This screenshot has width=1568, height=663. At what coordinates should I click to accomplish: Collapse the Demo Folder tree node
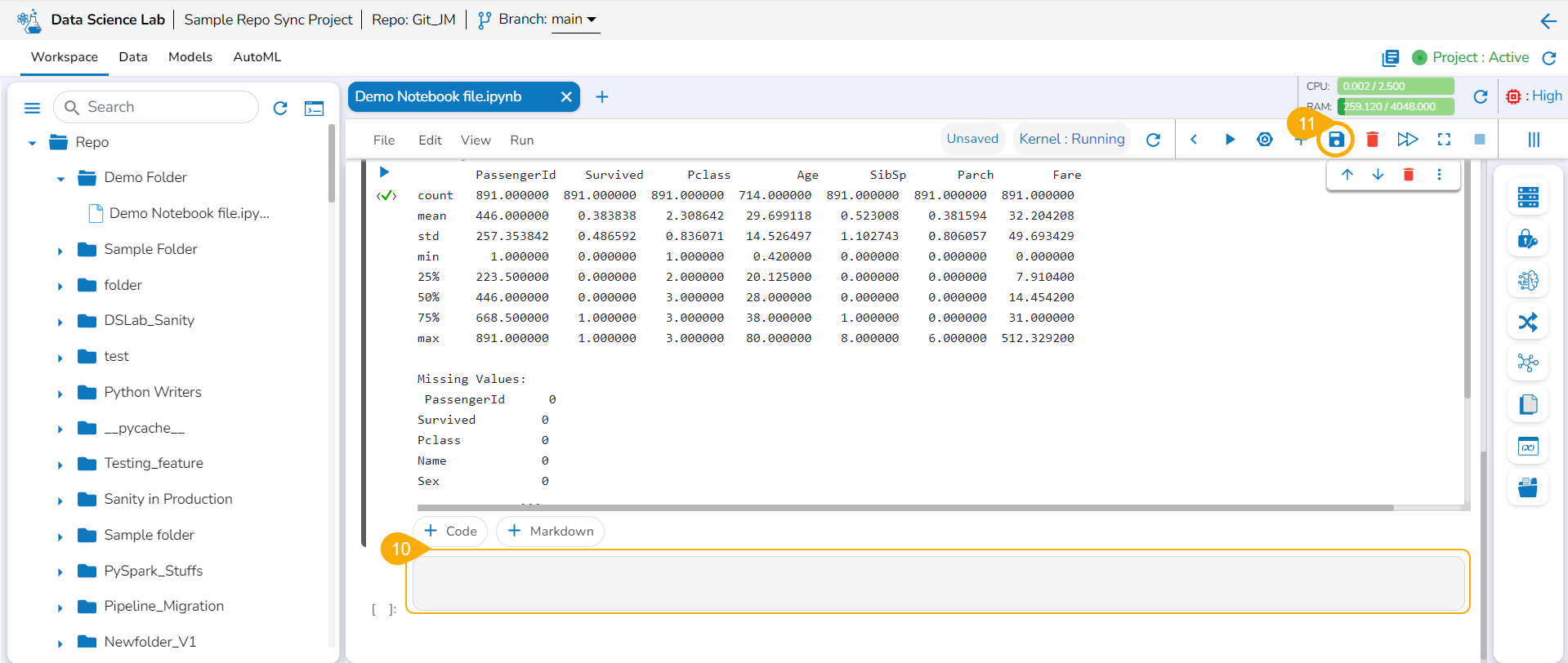60,179
